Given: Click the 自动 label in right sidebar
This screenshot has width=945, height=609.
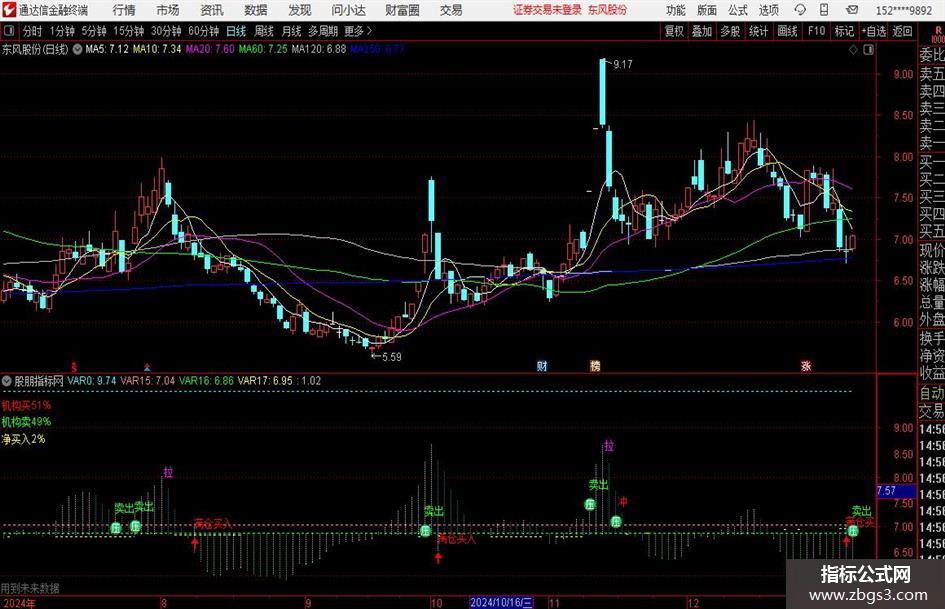Looking at the screenshot, I should (932, 393).
